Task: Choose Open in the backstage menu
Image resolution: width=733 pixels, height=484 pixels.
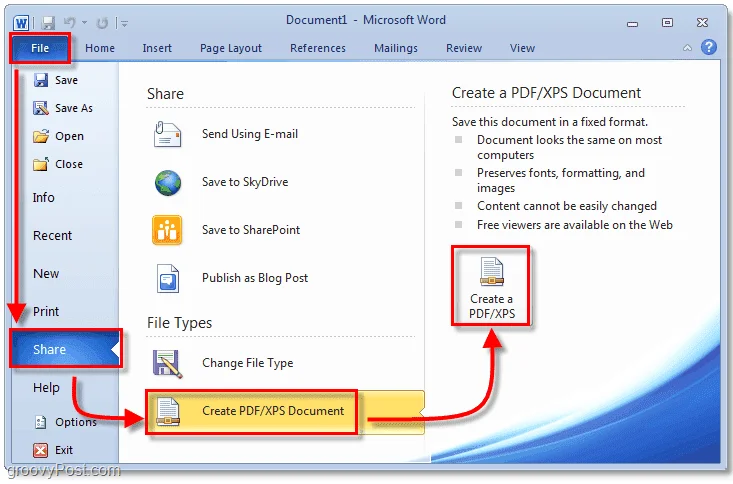Action: [70, 137]
